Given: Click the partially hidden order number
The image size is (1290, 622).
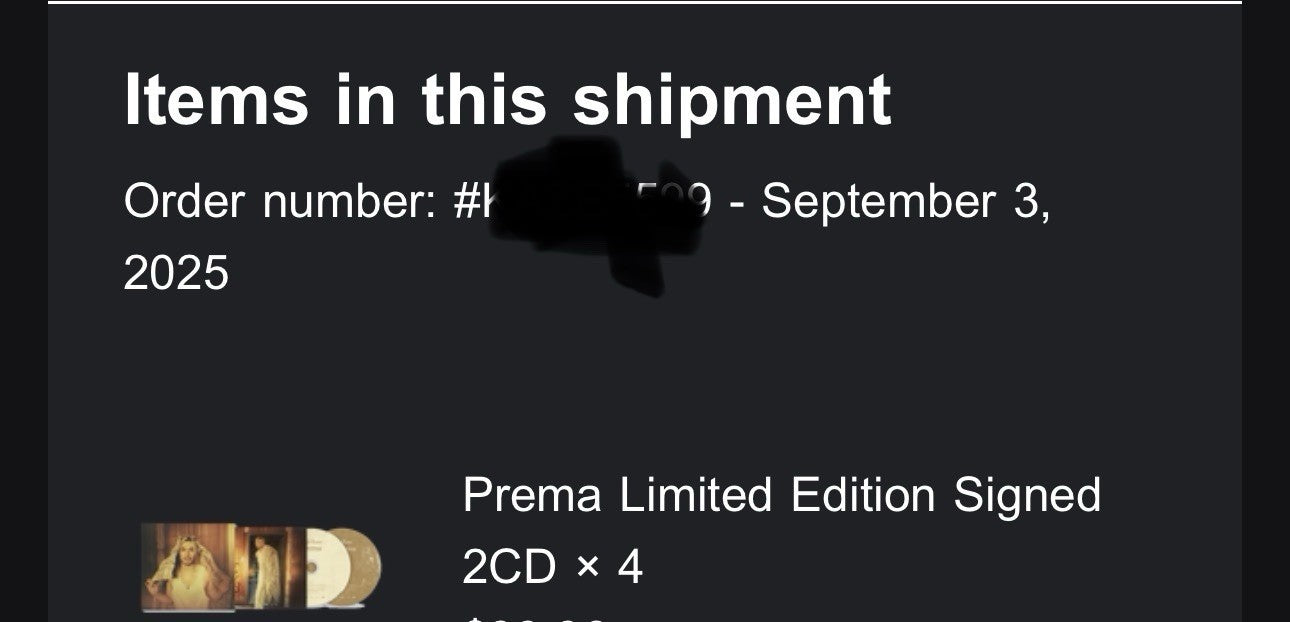Looking at the screenshot, I should click(x=698, y=201).
